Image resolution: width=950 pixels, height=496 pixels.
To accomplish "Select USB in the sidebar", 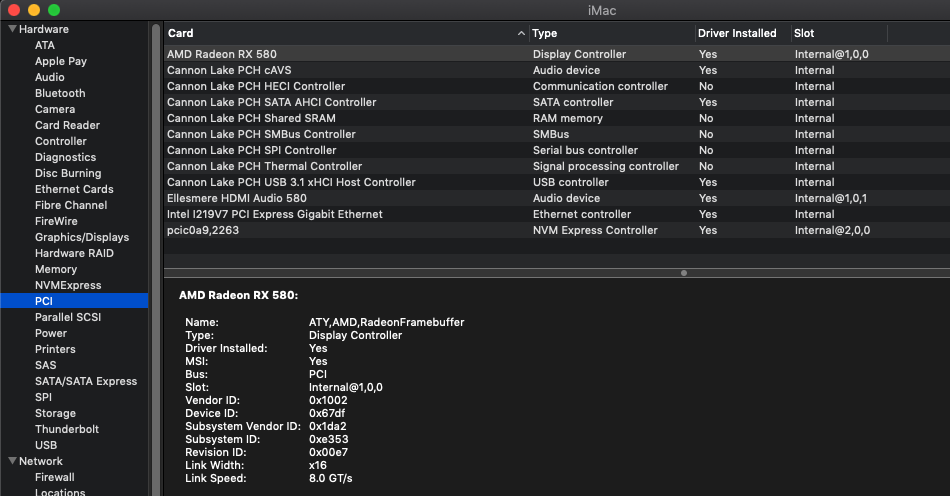I will 46,445.
